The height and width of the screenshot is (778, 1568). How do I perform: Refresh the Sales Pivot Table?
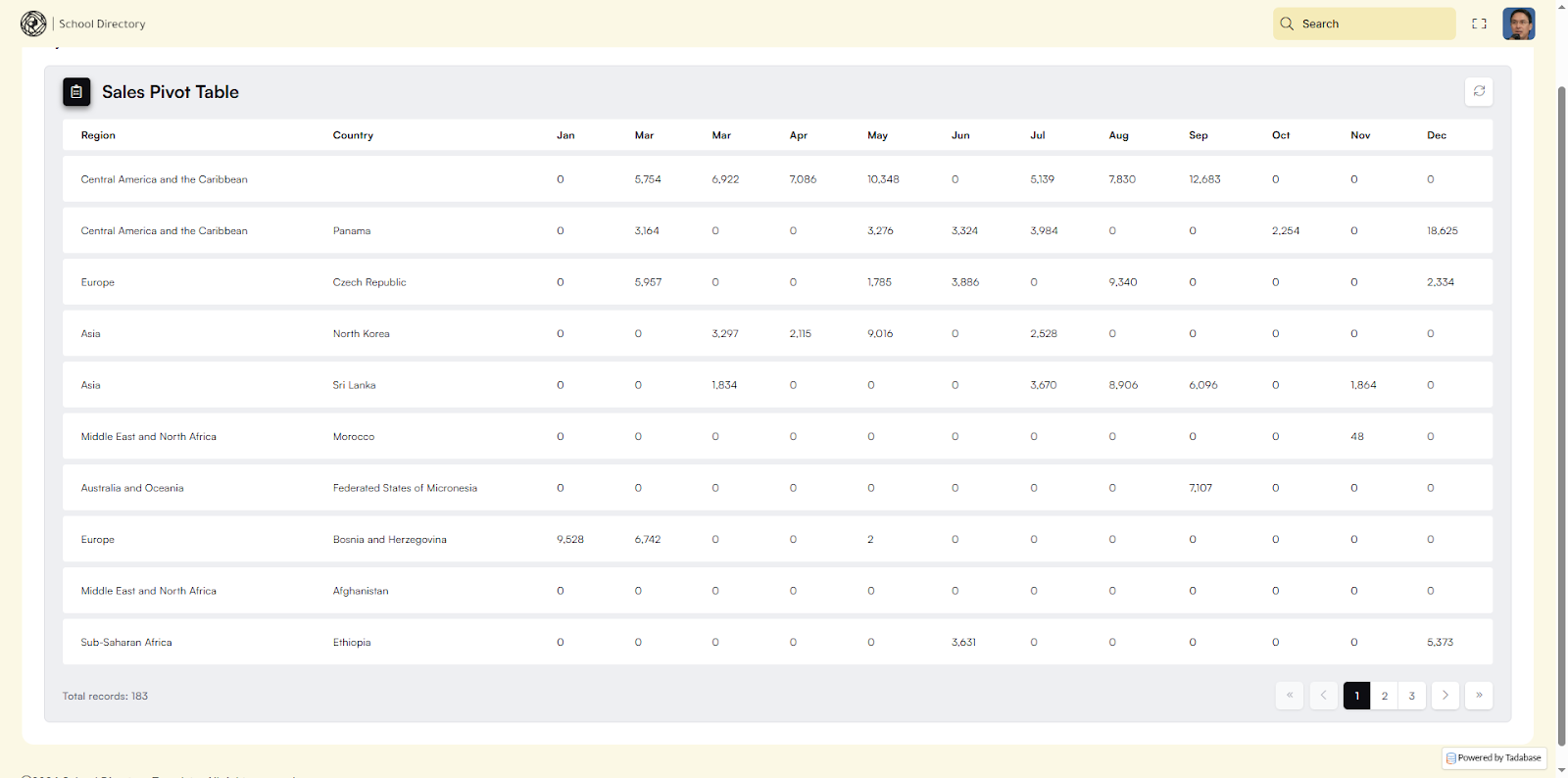(x=1479, y=91)
